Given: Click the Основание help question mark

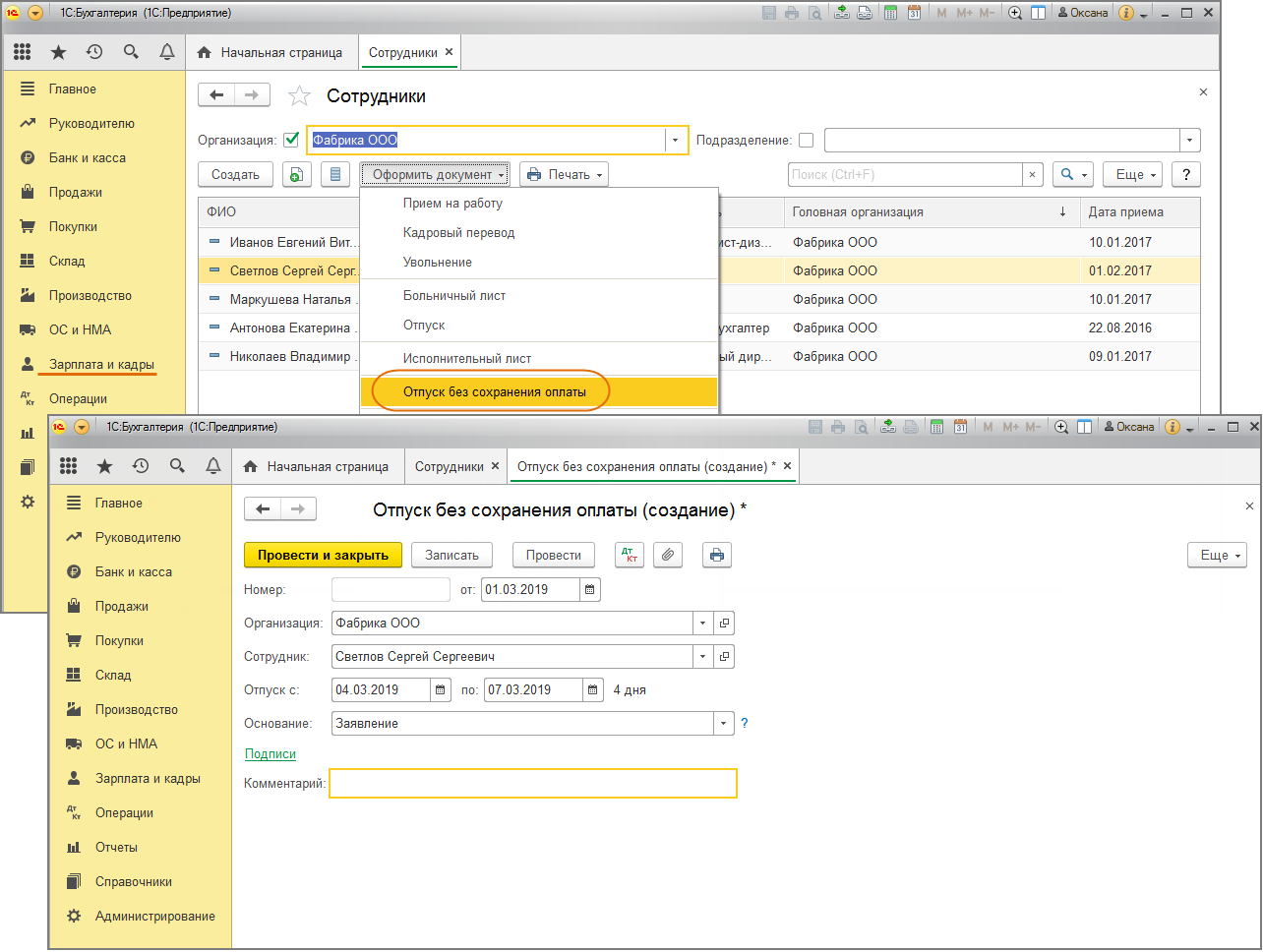Looking at the screenshot, I should coord(745,723).
